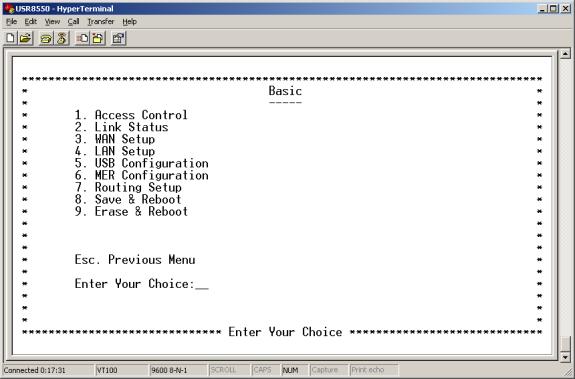The height and width of the screenshot is (379, 575).
Task: Click the Send file toolbar icon
Action: pyautogui.click(x=82, y=38)
